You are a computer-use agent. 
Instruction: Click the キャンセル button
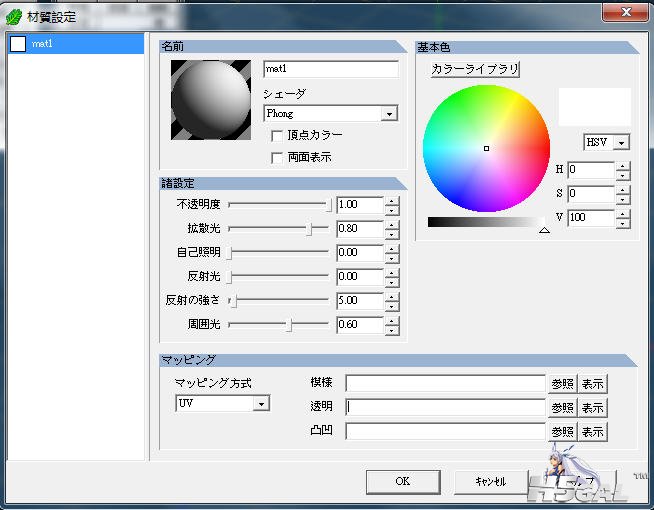point(484,481)
